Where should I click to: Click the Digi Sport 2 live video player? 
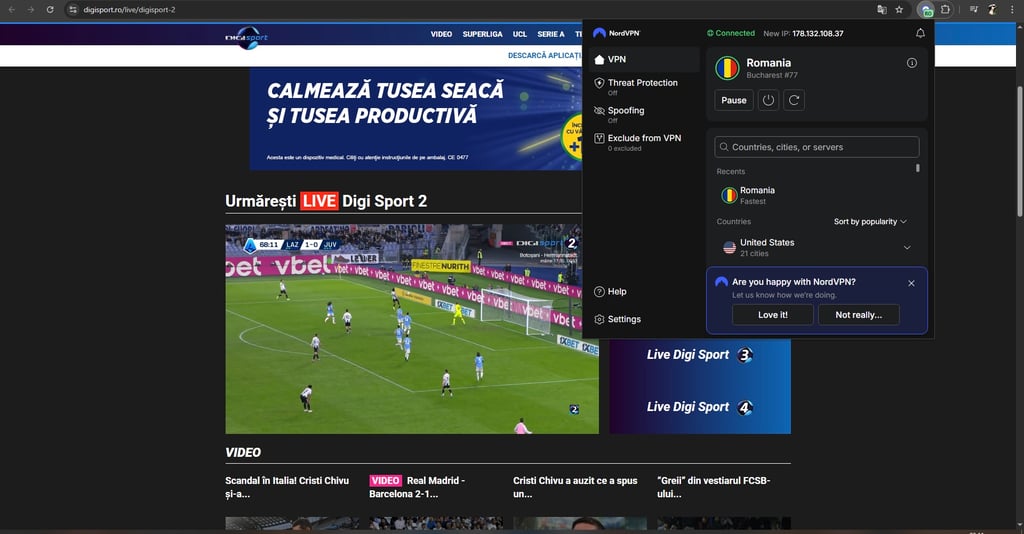coord(412,329)
